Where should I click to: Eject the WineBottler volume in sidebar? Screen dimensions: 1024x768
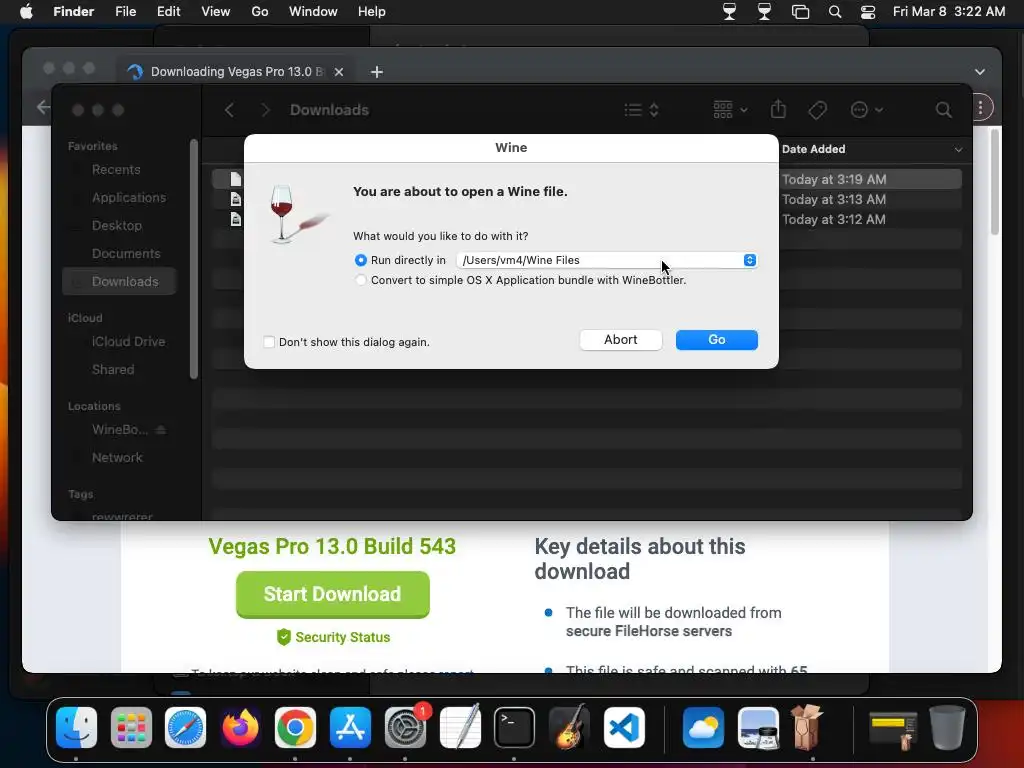tap(161, 430)
